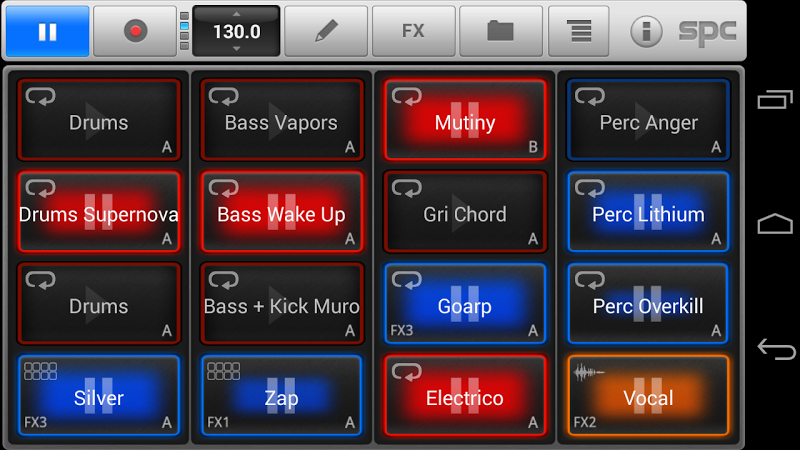
Task: Stop the Silver pad
Action: (99, 395)
